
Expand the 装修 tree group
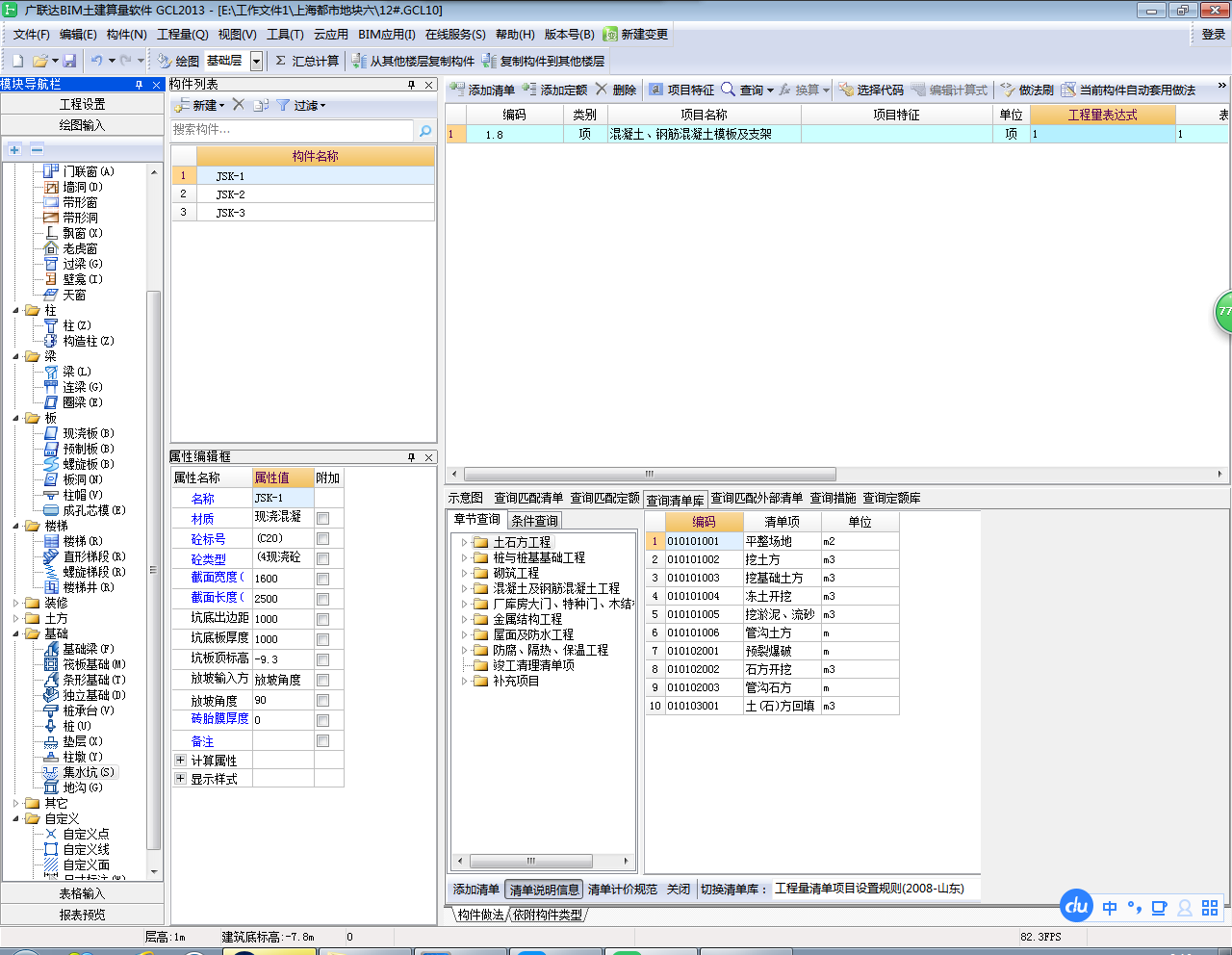[x=16, y=603]
